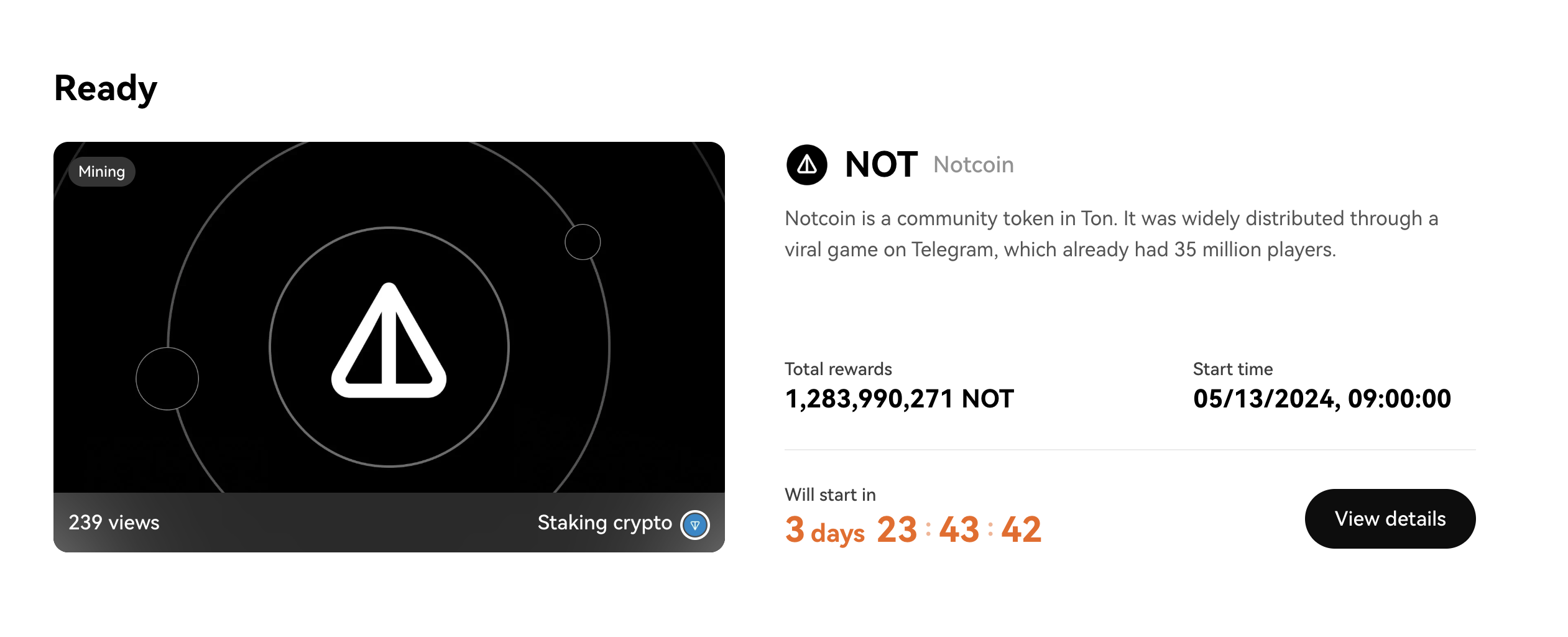Click the Notcoin description paragraph
Screen dimensions: 1568x637
(x=1110, y=234)
